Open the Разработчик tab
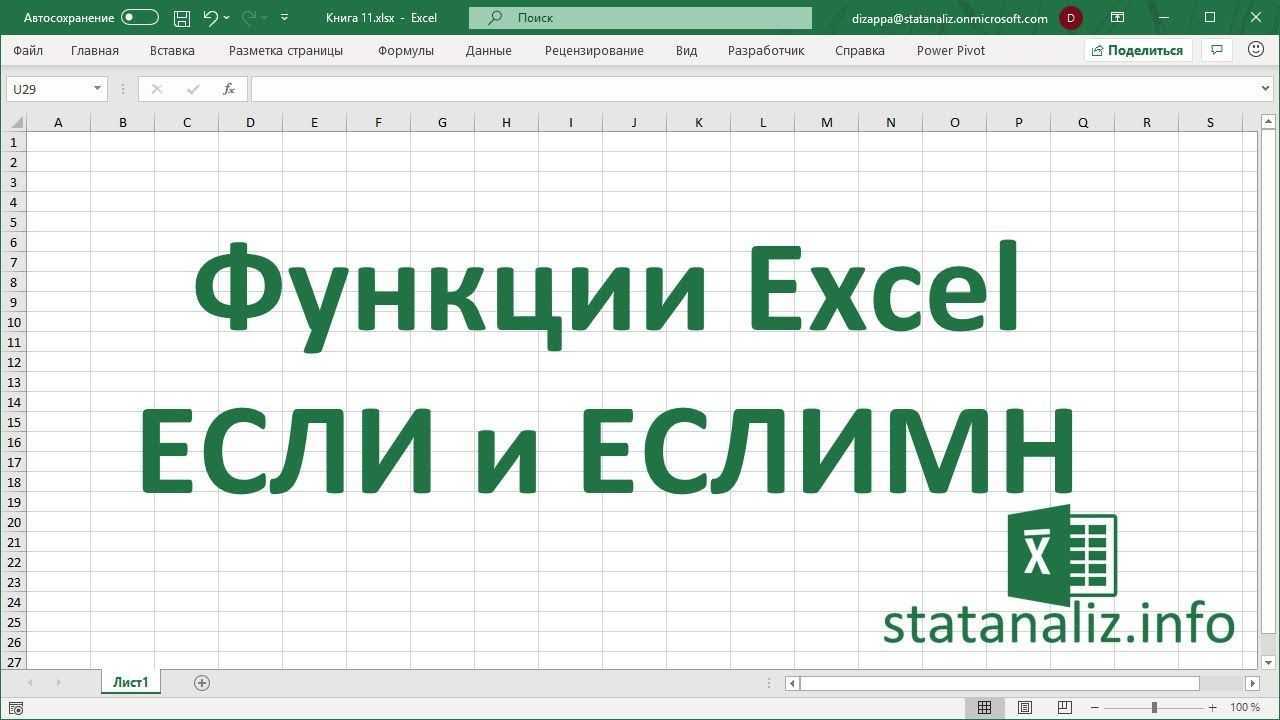 click(x=766, y=50)
